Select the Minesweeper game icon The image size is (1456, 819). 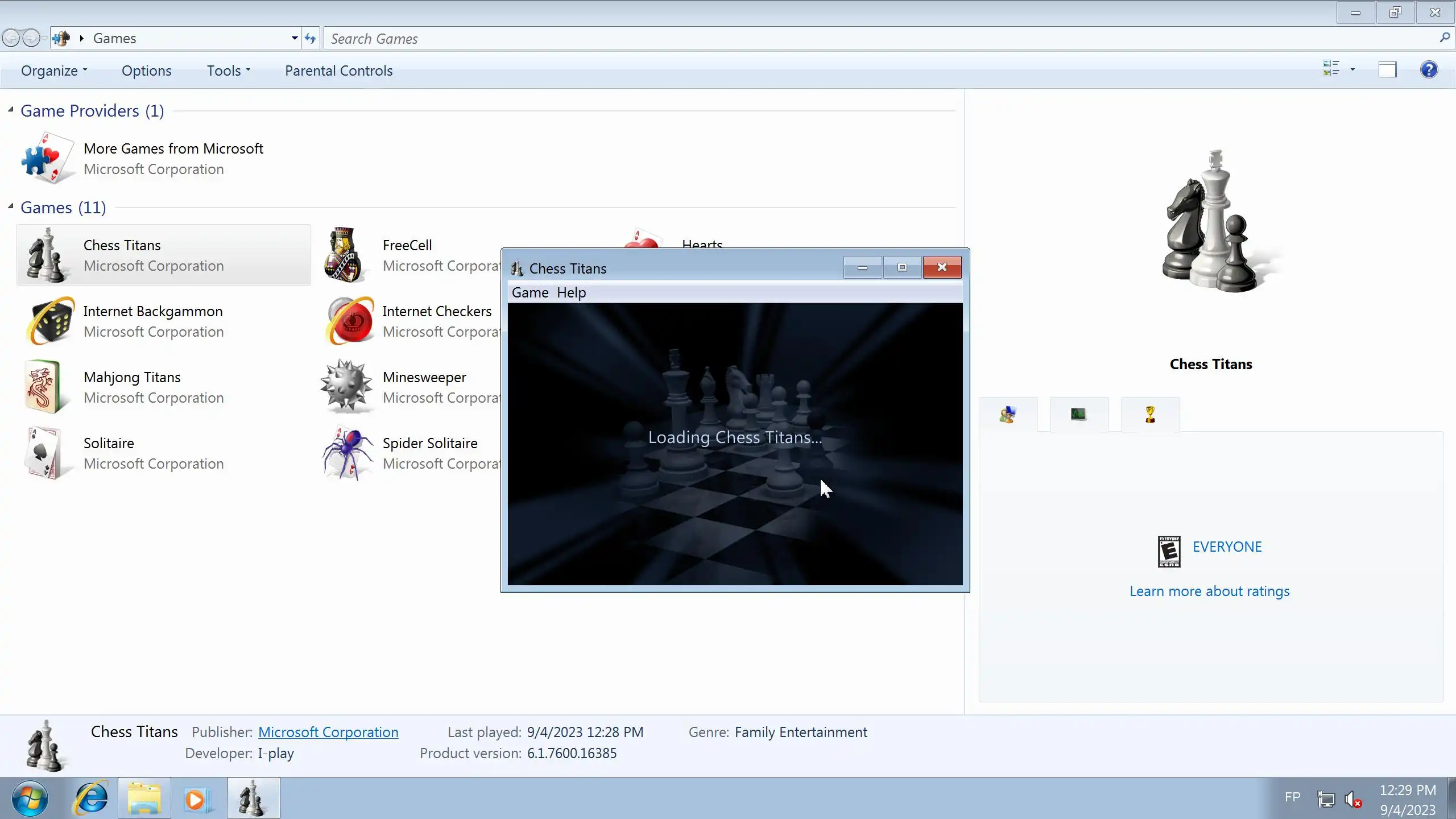click(x=346, y=387)
